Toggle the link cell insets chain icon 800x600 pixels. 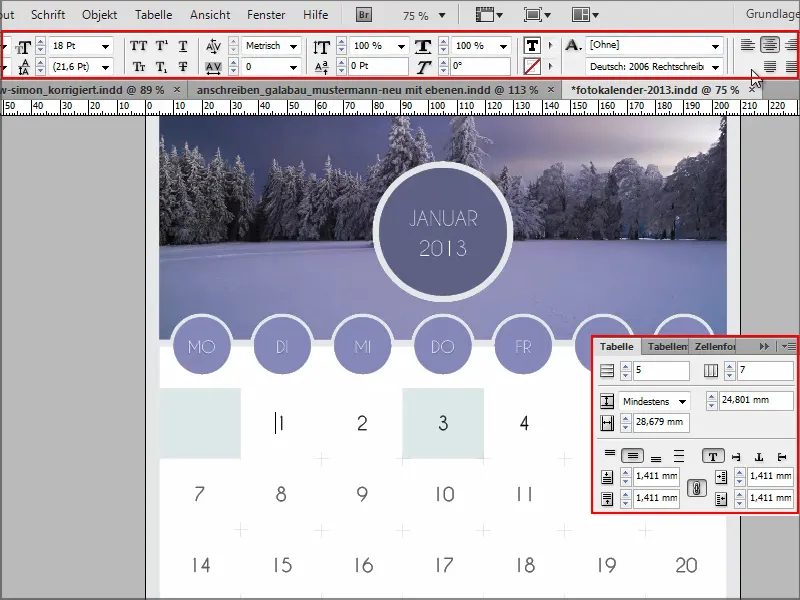(696, 488)
